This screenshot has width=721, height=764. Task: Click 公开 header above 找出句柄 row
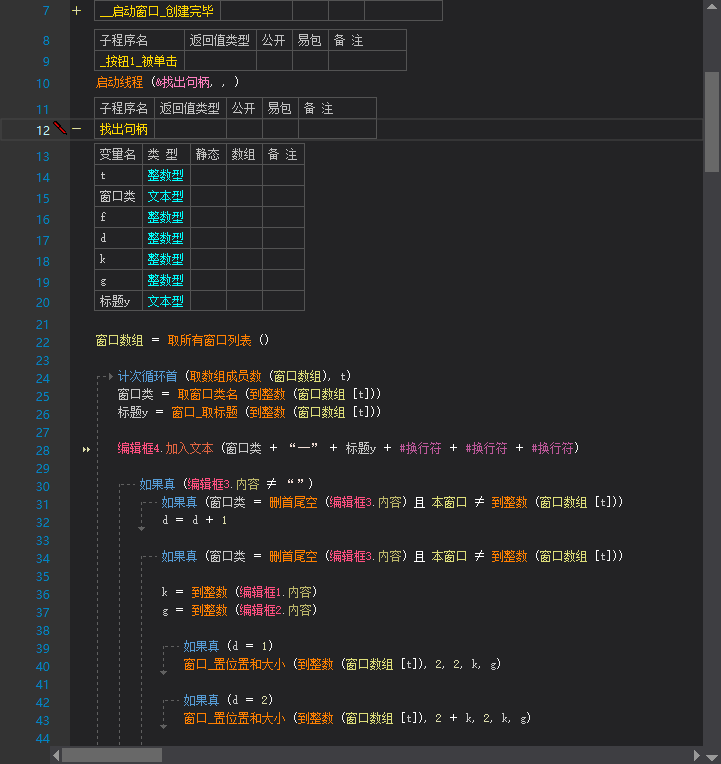click(244, 108)
